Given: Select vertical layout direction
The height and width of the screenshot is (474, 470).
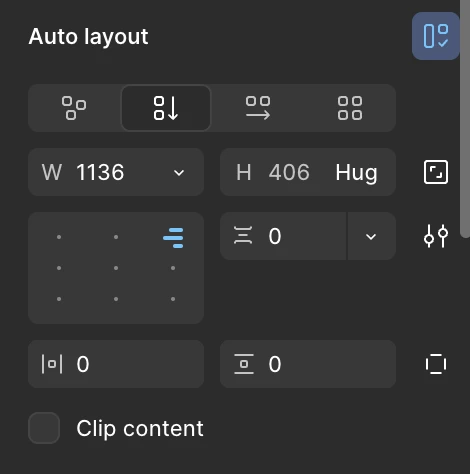Looking at the screenshot, I should click(x=166, y=108).
